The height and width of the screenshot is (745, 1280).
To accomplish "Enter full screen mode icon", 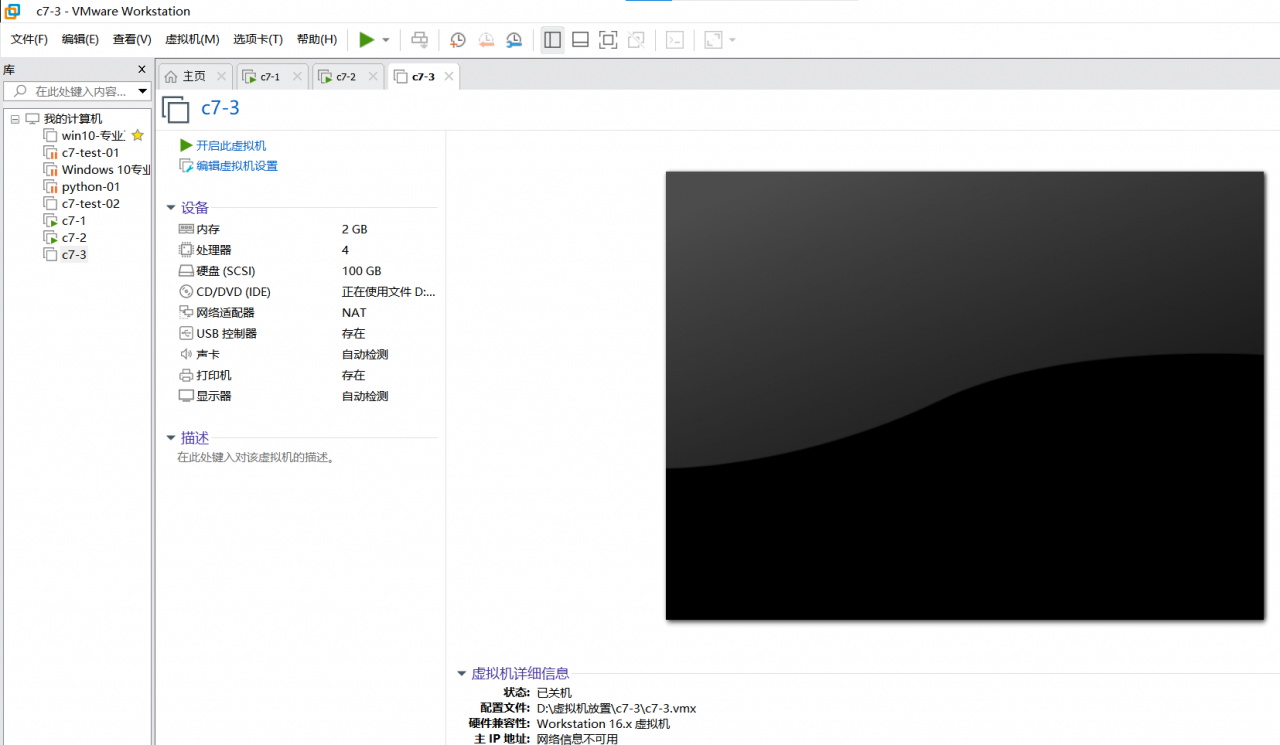I will pos(608,40).
